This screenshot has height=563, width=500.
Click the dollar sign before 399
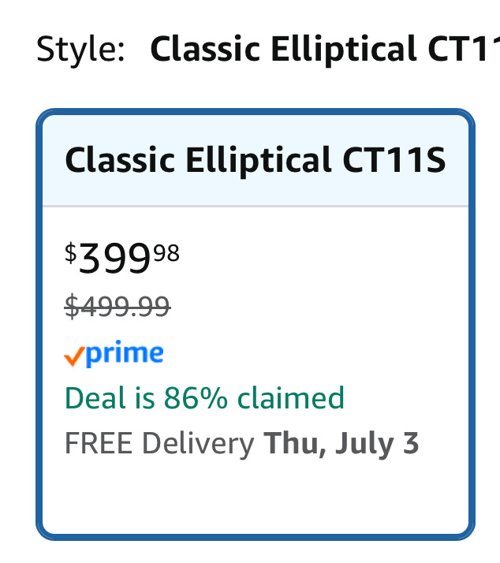click(x=71, y=253)
